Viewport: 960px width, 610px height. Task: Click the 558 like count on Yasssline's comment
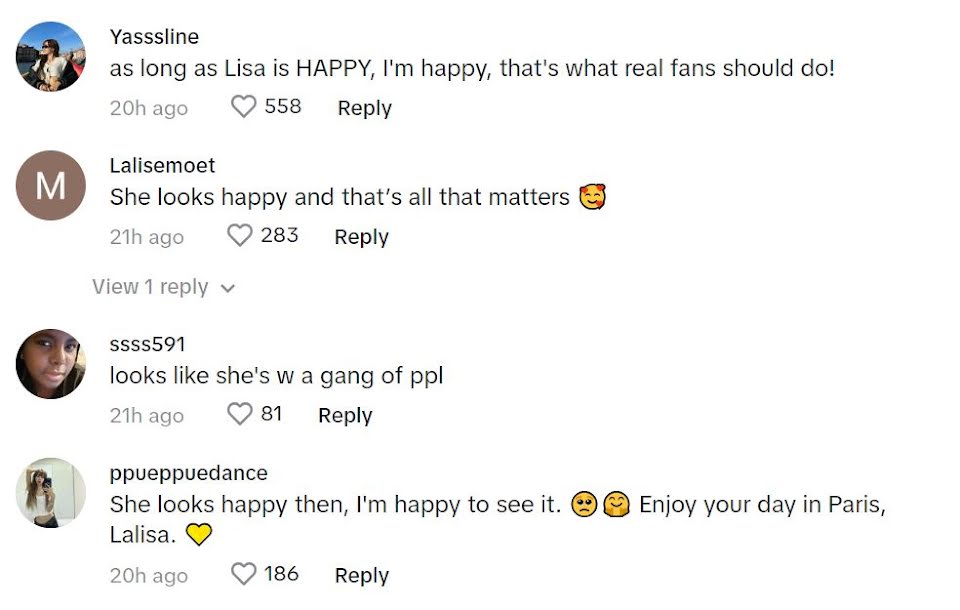point(283,106)
